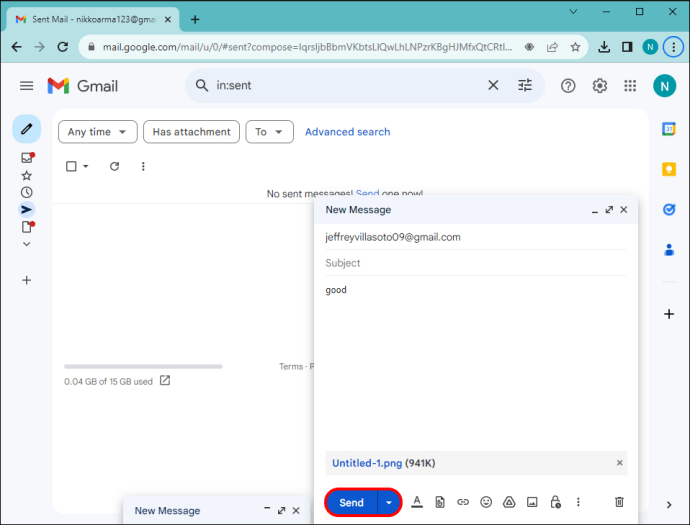Open Tasks side panel icon

pyautogui.click(x=669, y=209)
